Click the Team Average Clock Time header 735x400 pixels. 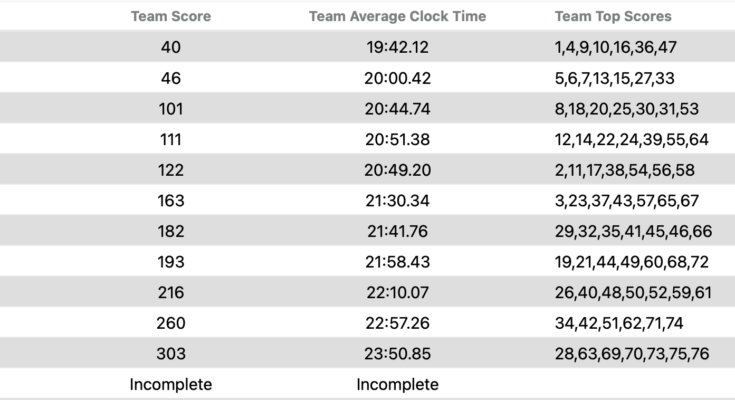tap(397, 16)
